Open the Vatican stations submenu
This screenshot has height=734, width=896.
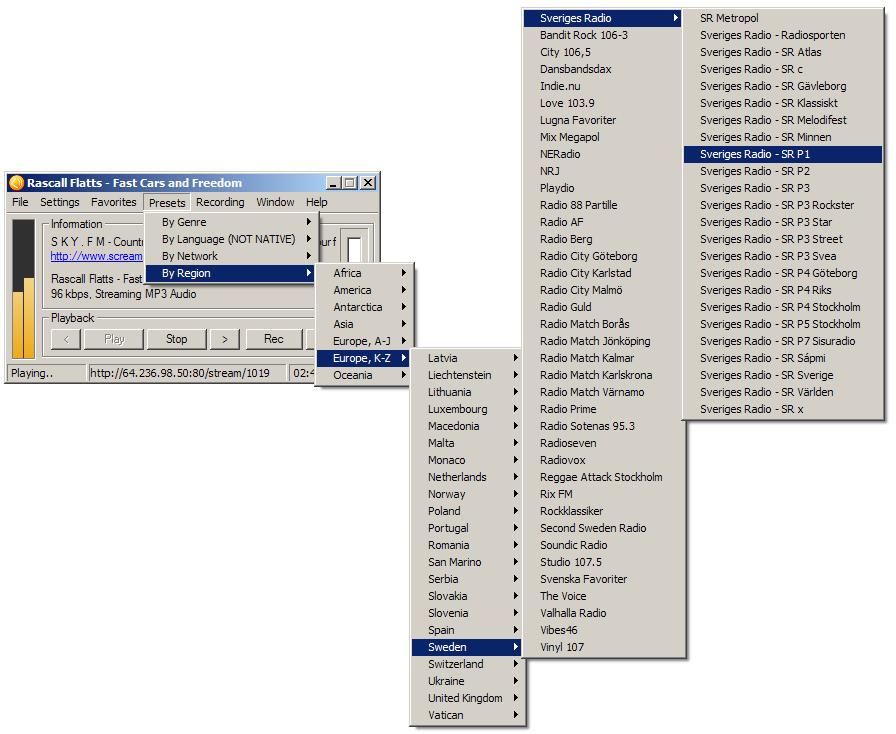coord(467,716)
